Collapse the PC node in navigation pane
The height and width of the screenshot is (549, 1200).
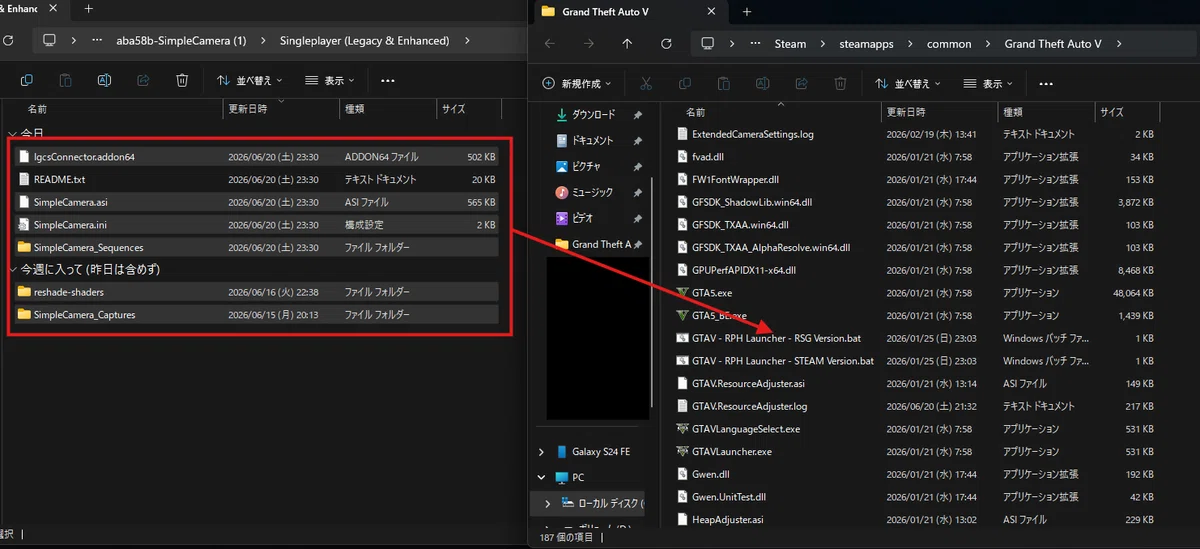click(x=543, y=478)
